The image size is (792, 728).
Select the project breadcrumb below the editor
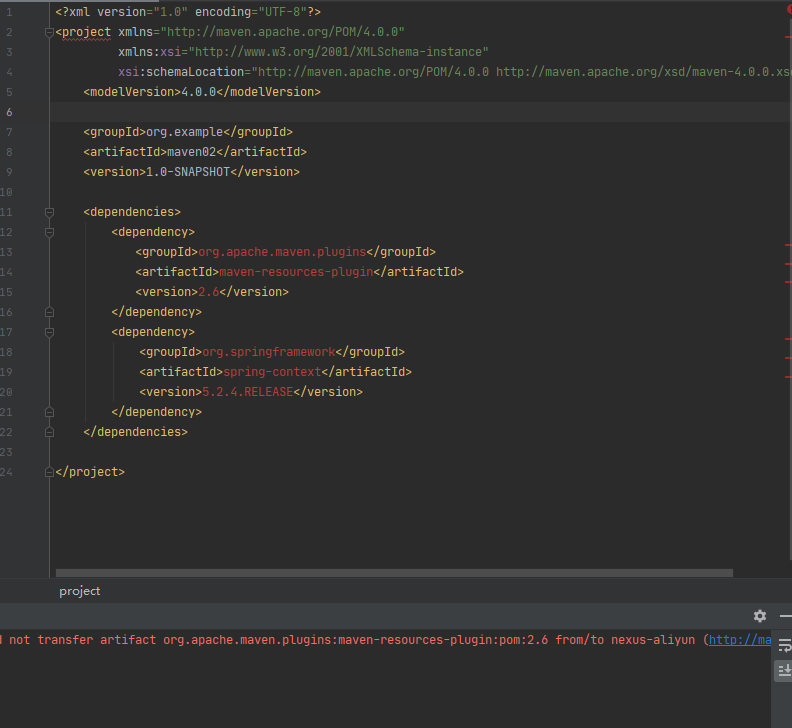pos(80,591)
